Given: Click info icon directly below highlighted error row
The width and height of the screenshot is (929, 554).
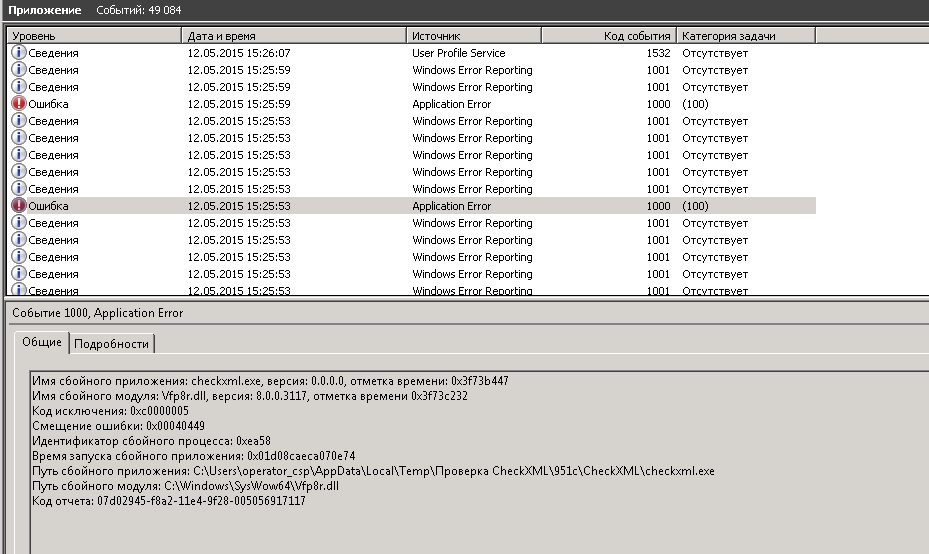Looking at the screenshot, I should point(18,223).
